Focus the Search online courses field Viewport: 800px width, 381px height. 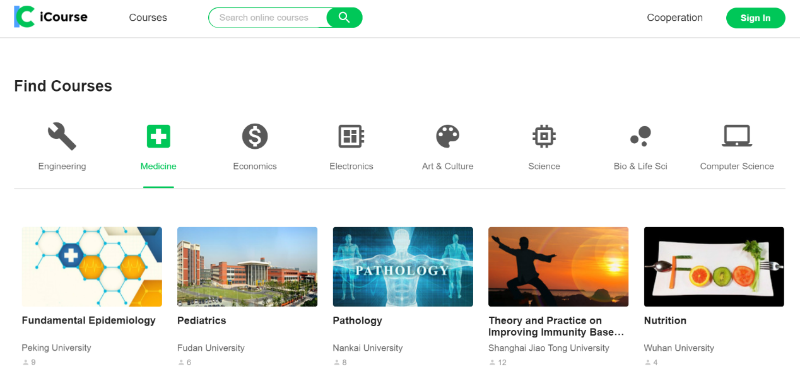pos(267,17)
